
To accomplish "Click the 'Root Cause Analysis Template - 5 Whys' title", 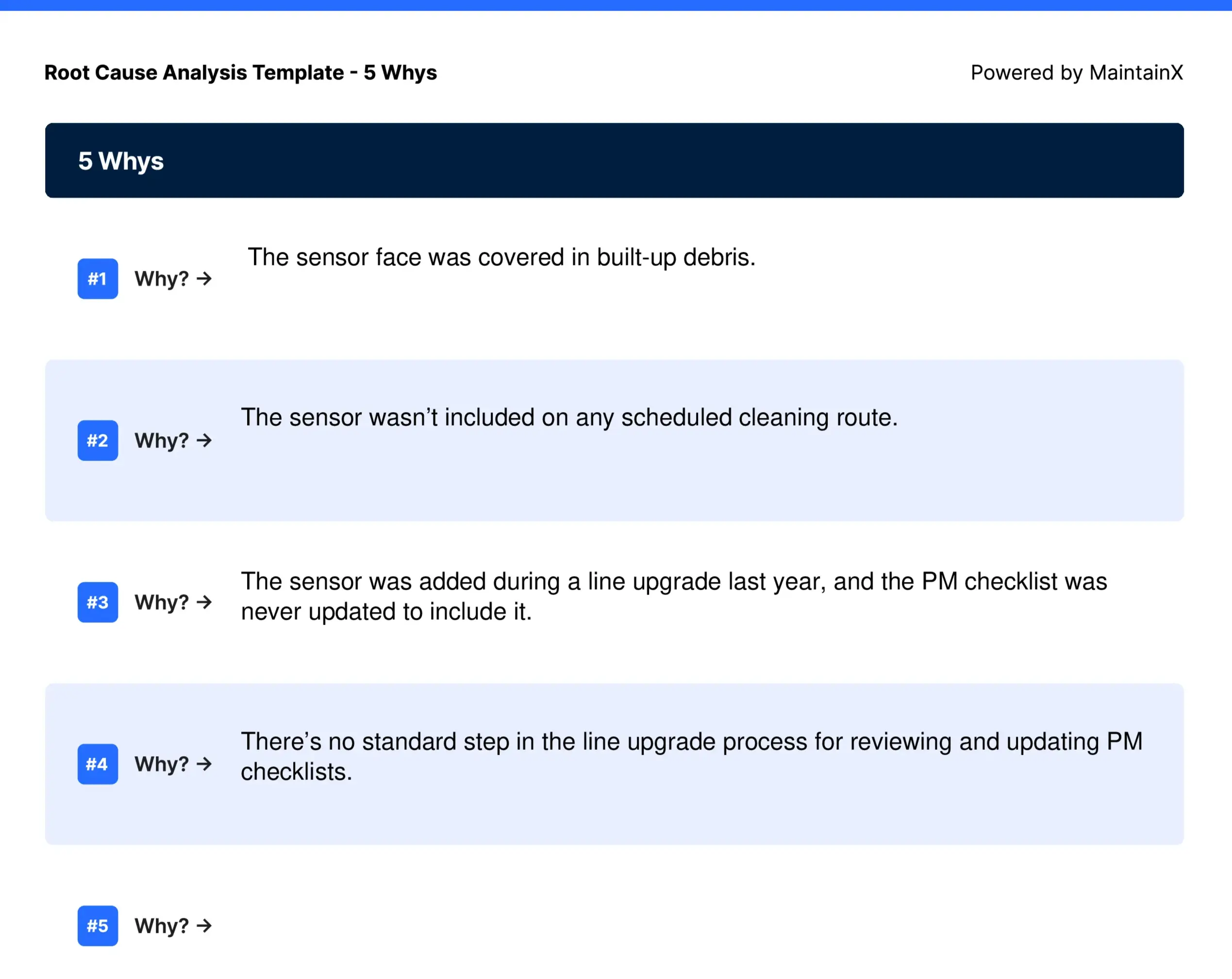I will tap(241, 73).
